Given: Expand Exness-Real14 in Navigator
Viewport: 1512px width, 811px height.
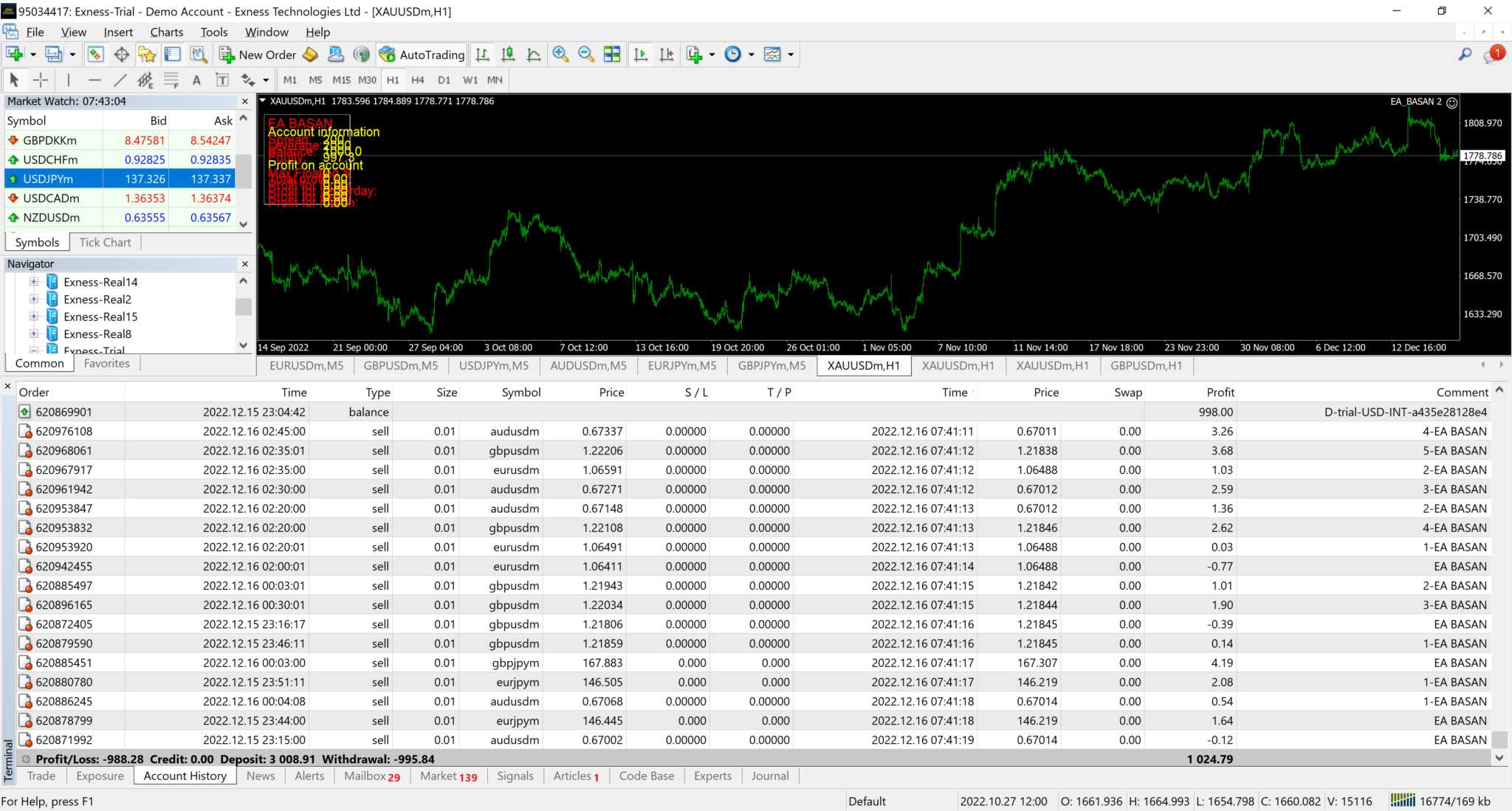Looking at the screenshot, I should pyautogui.click(x=34, y=282).
